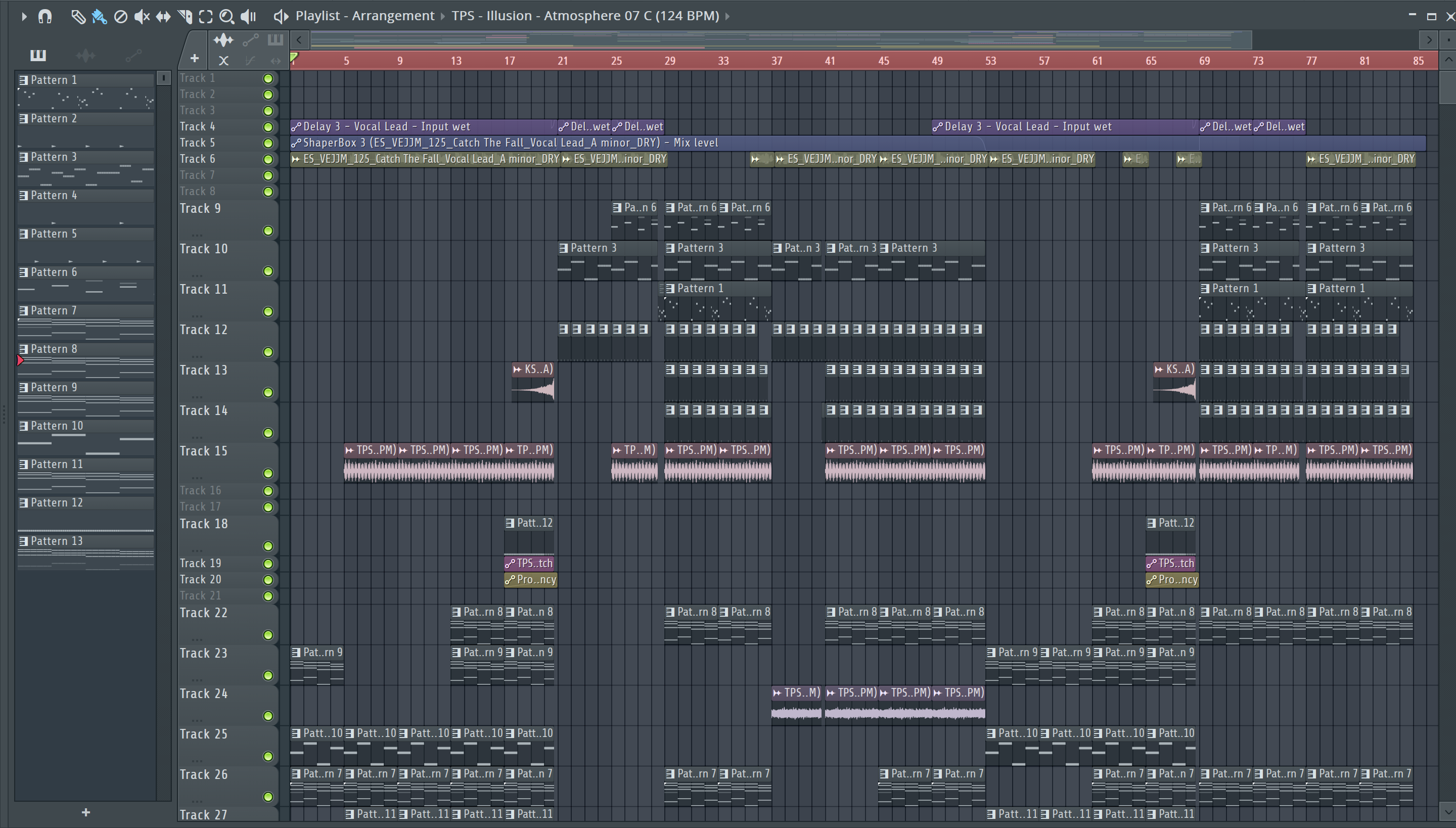1456x828 pixels.
Task: Open the Arrangement dropdown arrow
Action: click(443, 17)
